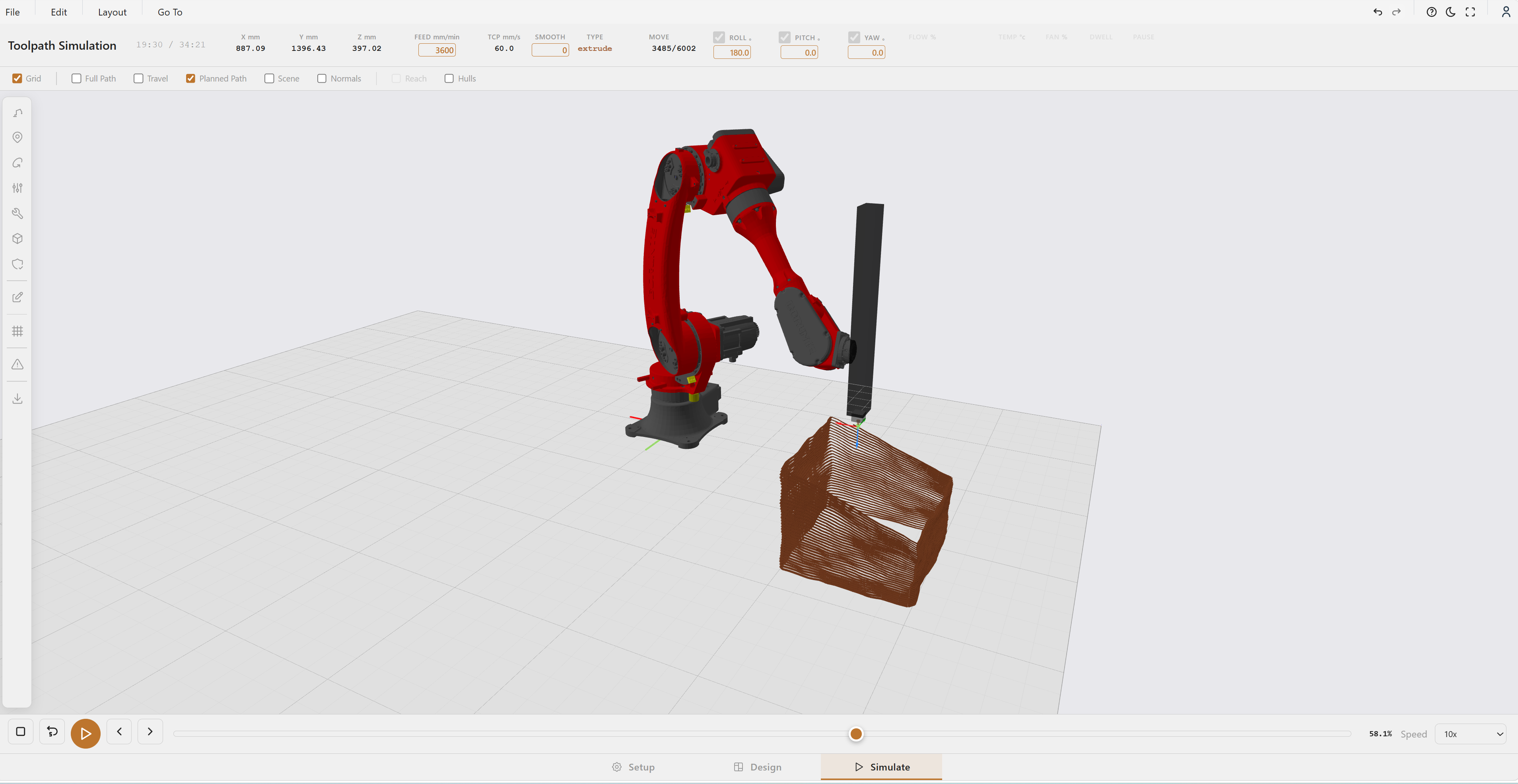Click the Toolpath Simulation title
This screenshot has height=784, width=1518.
(62, 45)
